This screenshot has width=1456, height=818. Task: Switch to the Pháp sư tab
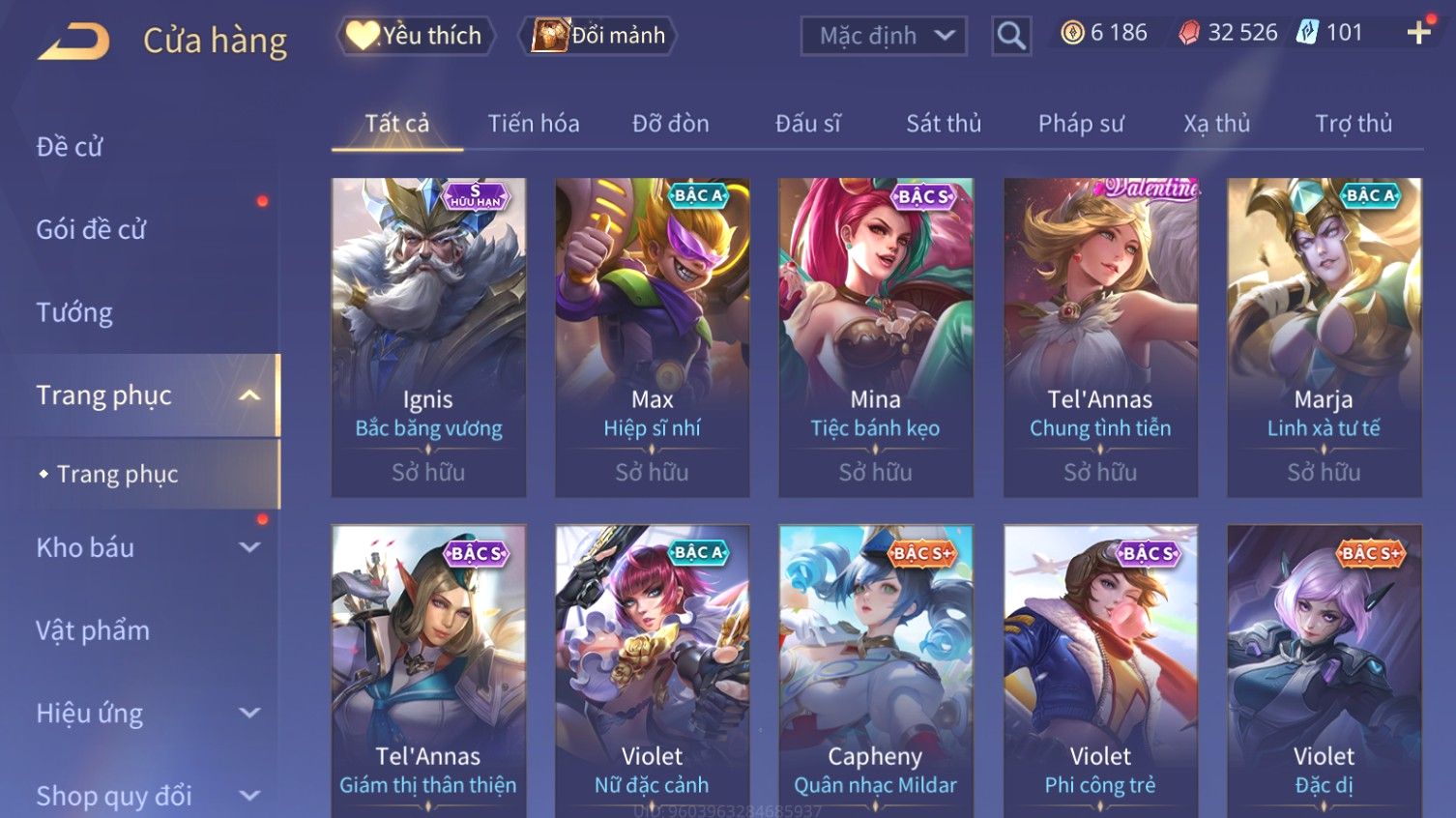click(1081, 124)
